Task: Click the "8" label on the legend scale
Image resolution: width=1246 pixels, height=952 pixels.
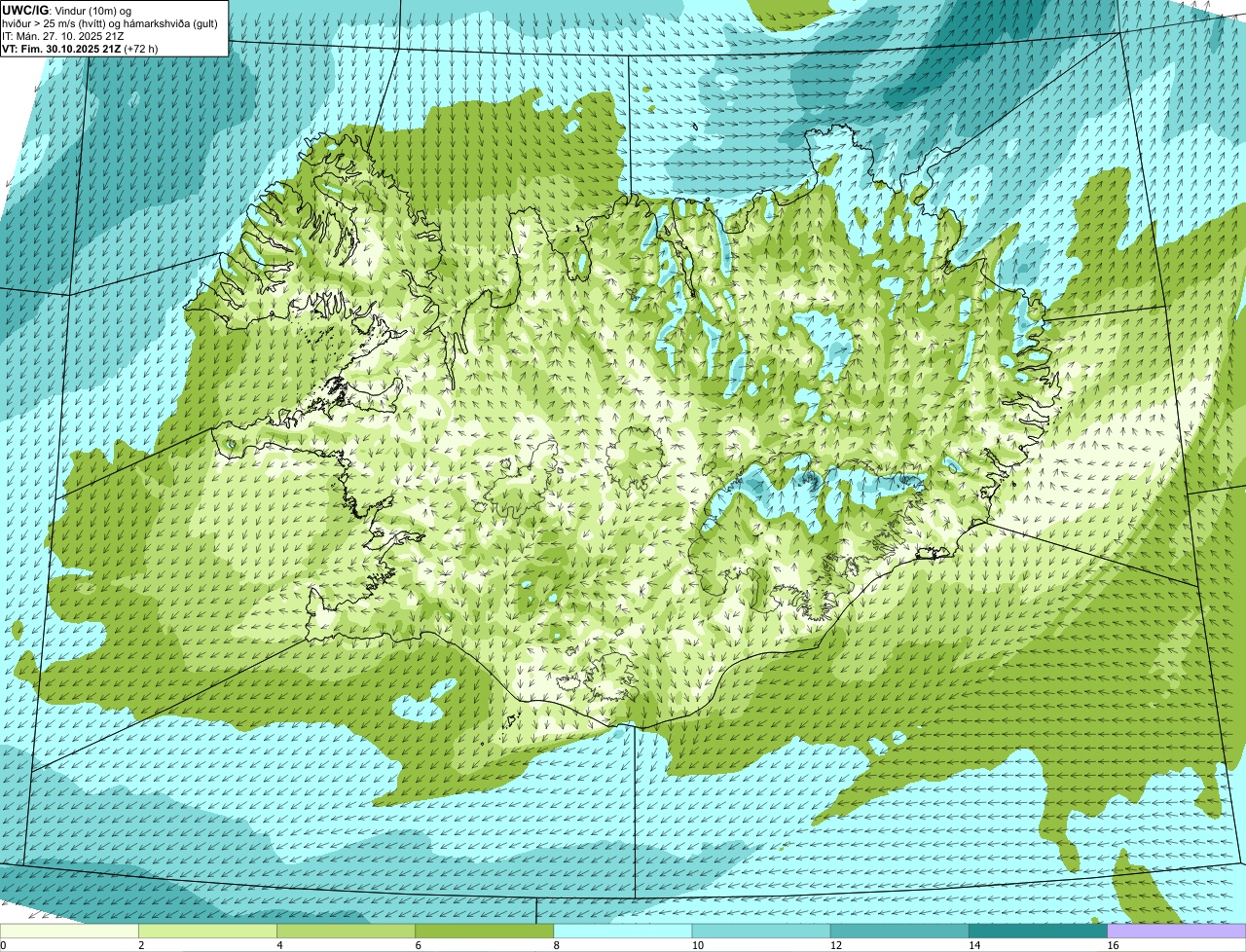Action: click(x=556, y=945)
